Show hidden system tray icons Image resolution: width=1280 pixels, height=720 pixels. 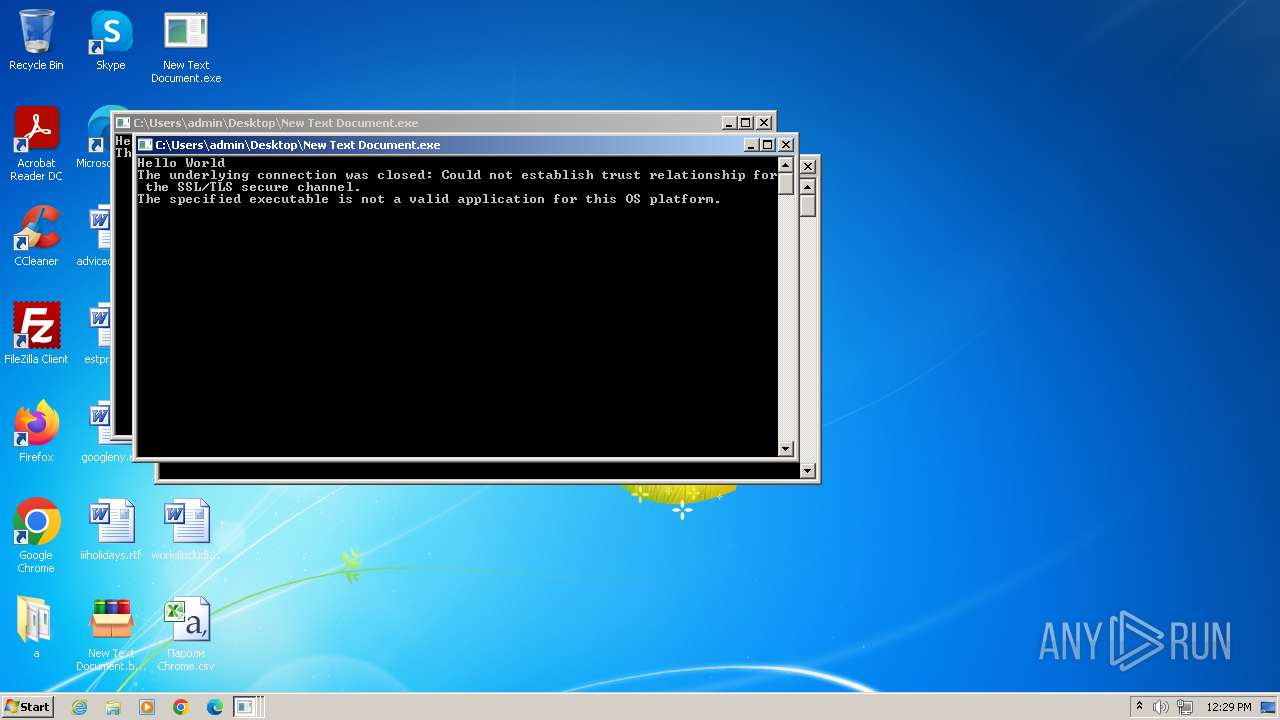tap(1139, 706)
